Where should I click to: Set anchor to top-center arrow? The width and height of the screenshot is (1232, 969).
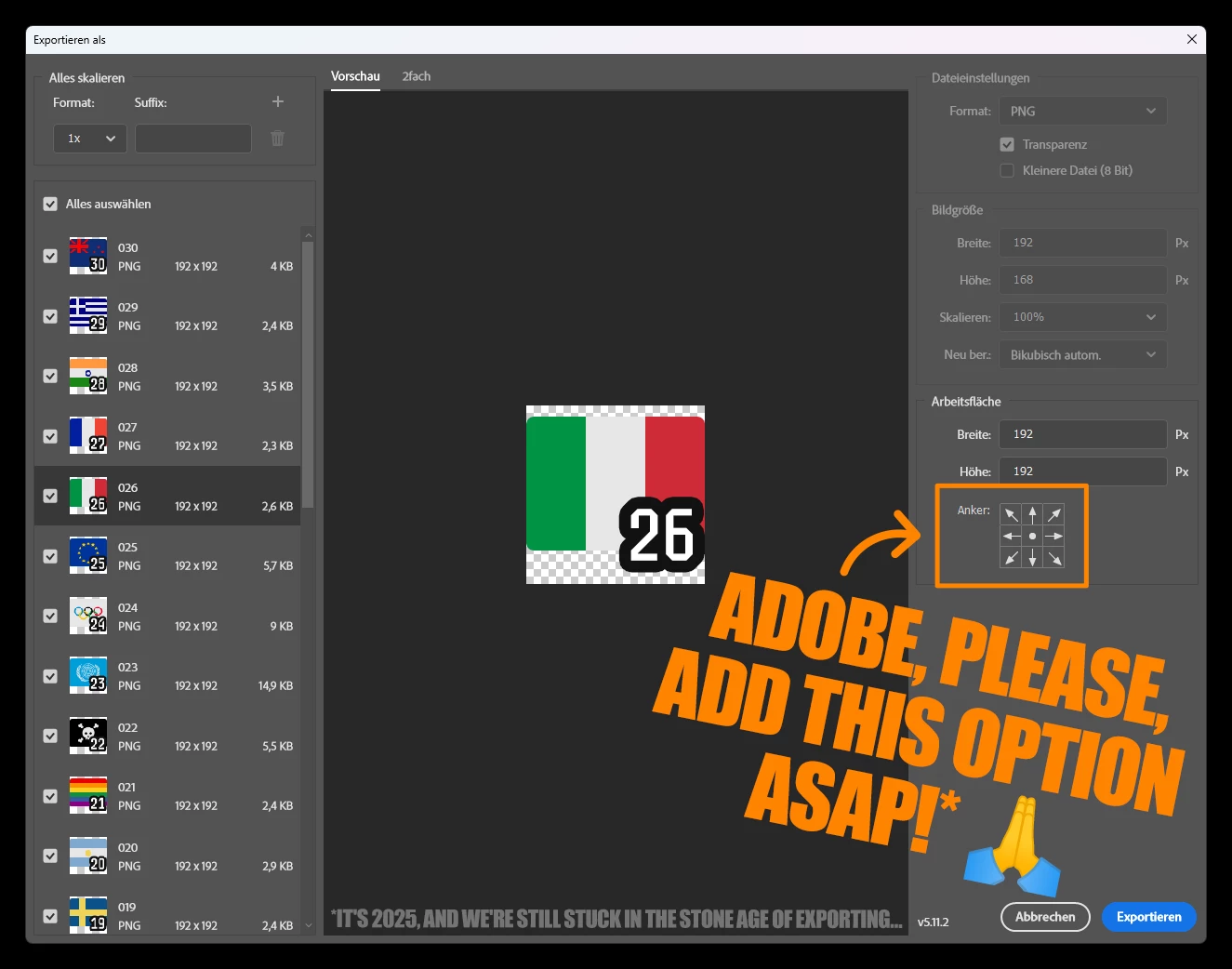point(1032,514)
